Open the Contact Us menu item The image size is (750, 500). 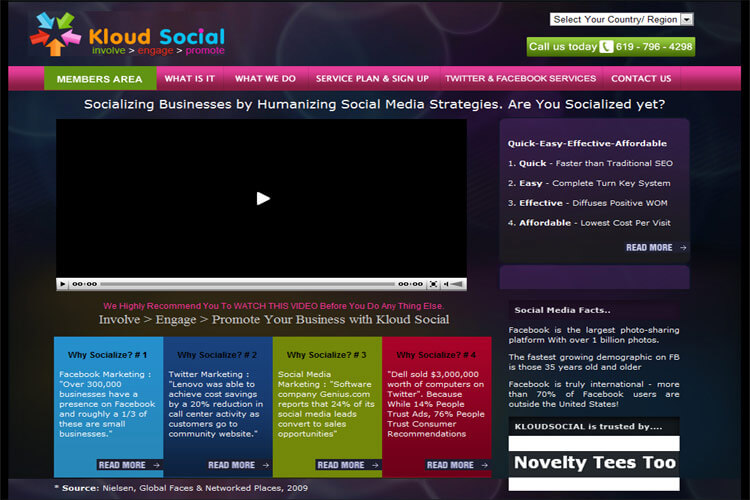click(641, 78)
